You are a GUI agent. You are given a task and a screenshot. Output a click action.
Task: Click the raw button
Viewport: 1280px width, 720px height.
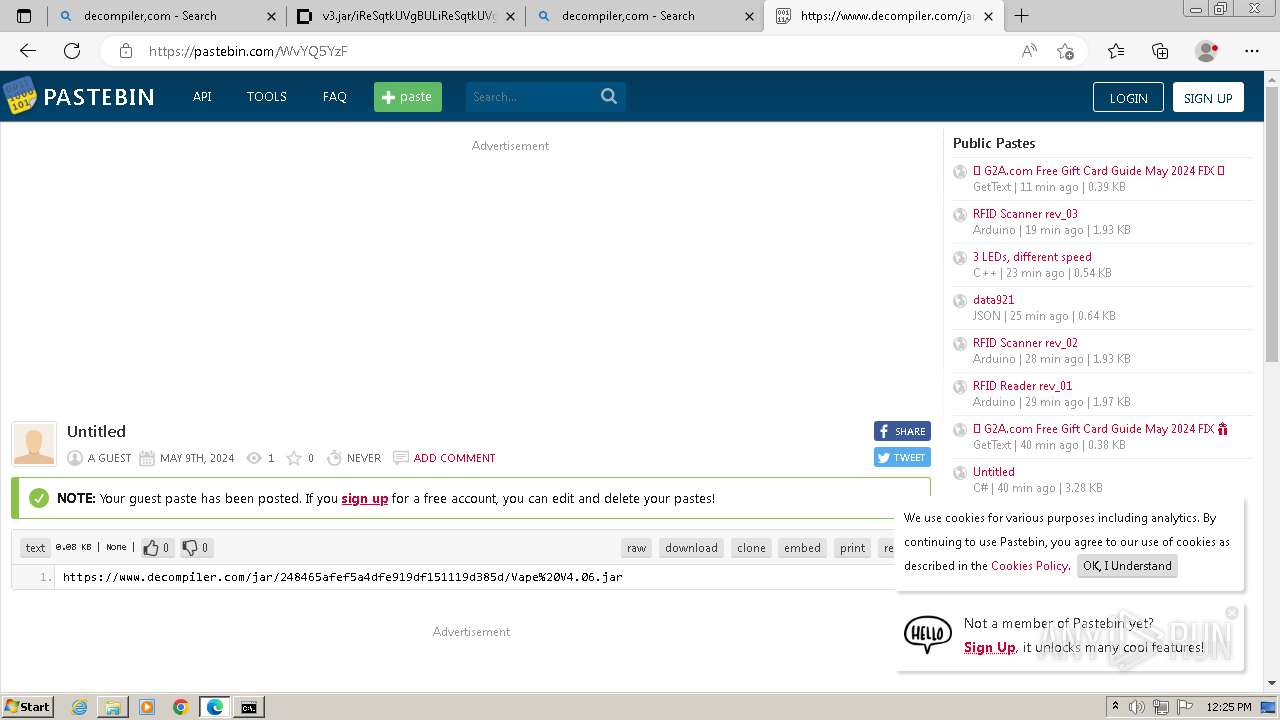[636, 548]
